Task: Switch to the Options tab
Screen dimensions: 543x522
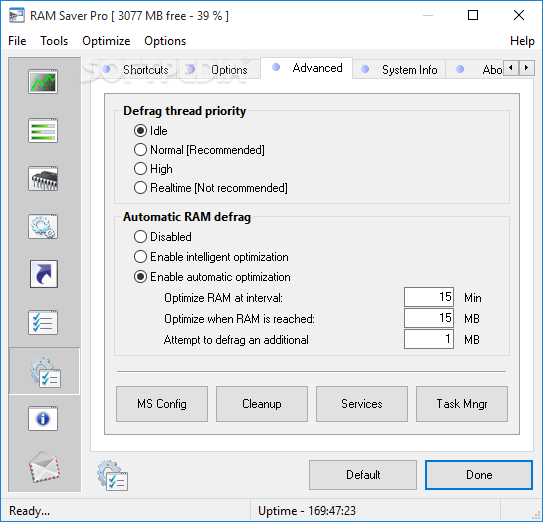Action: click(219, 70)
